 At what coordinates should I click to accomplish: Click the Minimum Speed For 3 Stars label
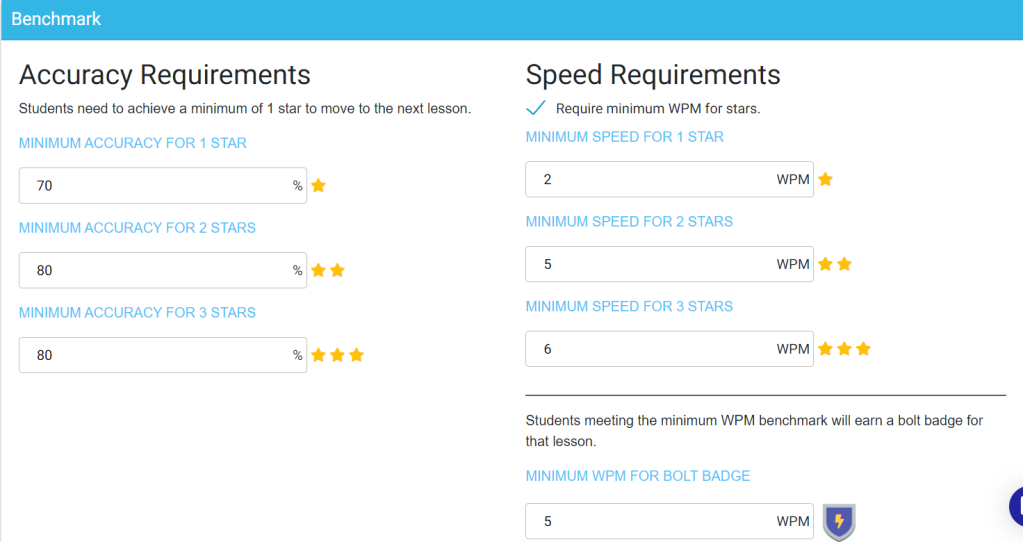point(629,306)
